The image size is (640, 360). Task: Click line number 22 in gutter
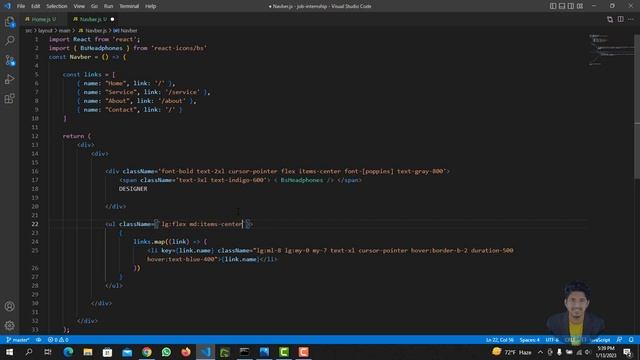point(35,224)
